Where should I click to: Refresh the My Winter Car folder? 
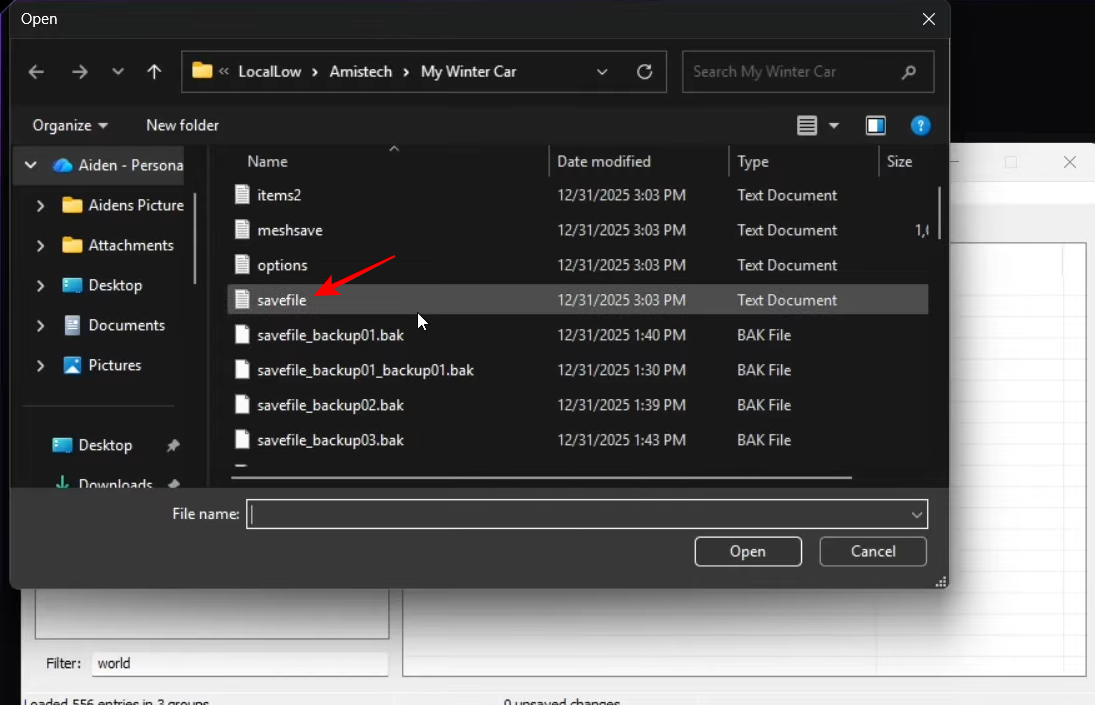click(645, 72)
